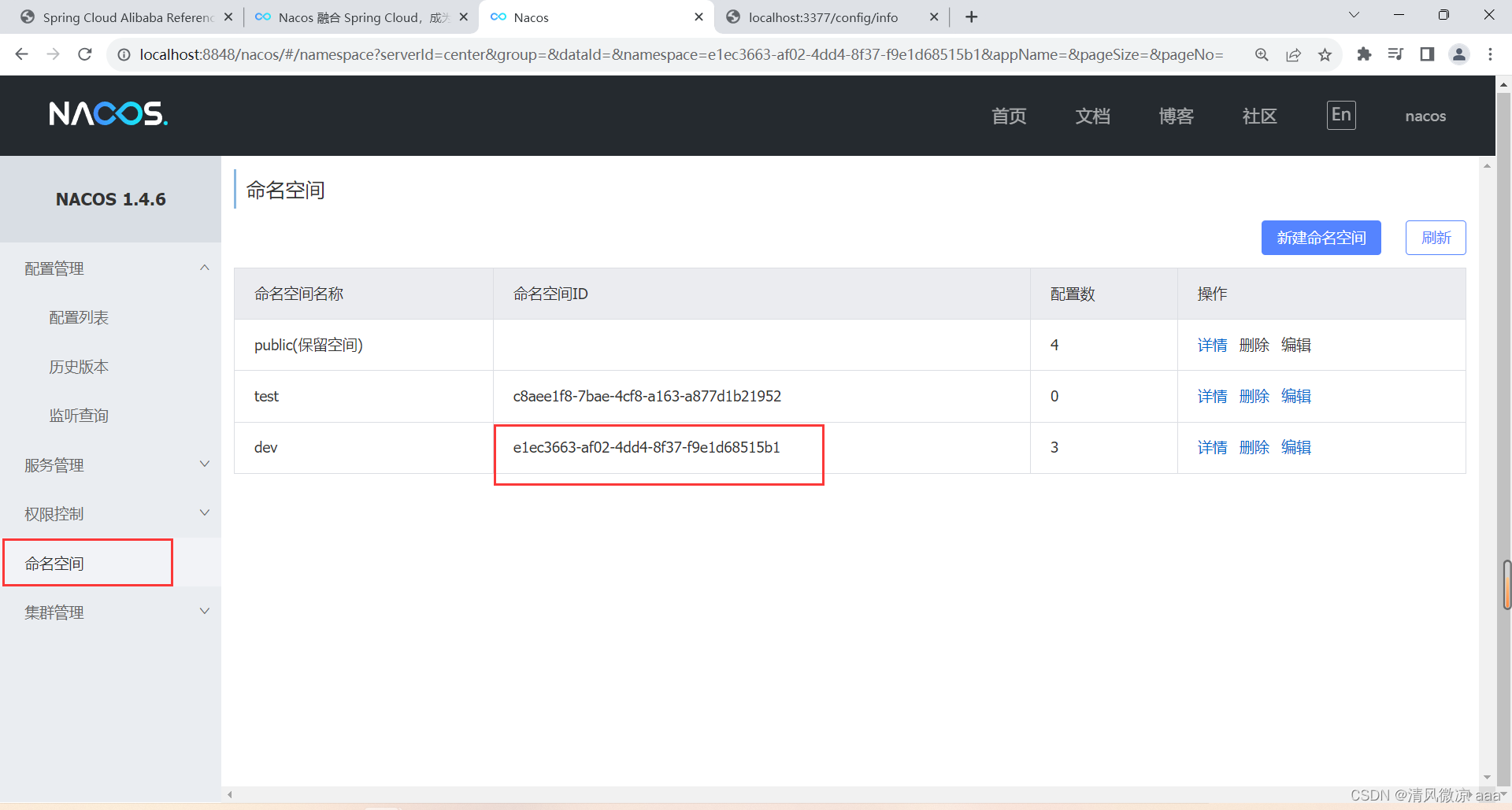
Task: Switch to Nacos 融合 Spring Cloud tab
Action: click(361, 17)
